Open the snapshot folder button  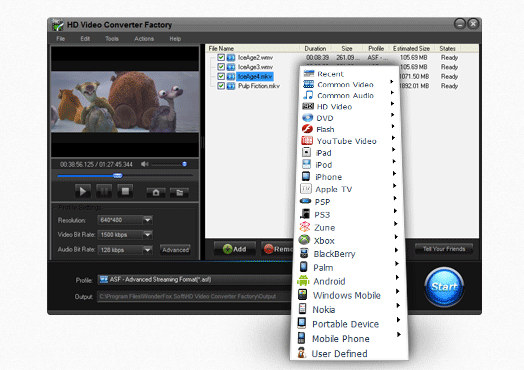pos(179,192)
